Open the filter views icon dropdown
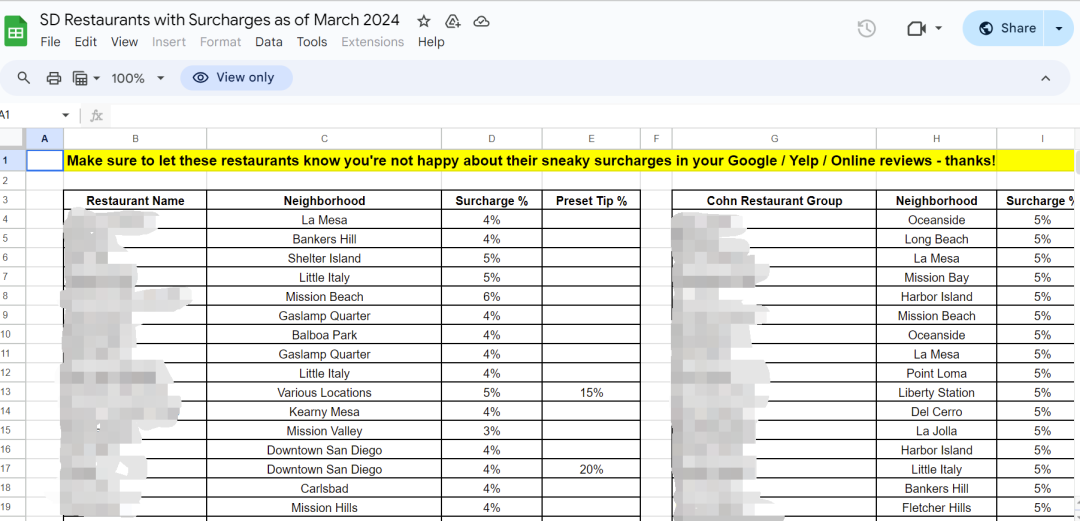This screenshot has height=521, width=1080. (x=87, y=78)
